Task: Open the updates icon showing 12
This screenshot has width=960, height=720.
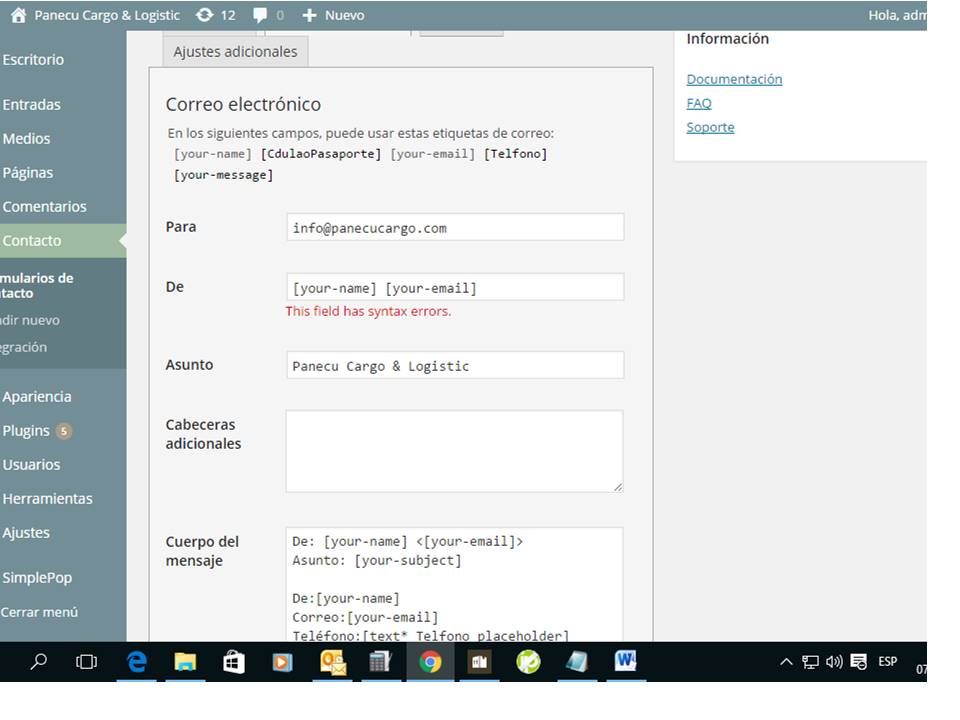Action: [216, 15]
